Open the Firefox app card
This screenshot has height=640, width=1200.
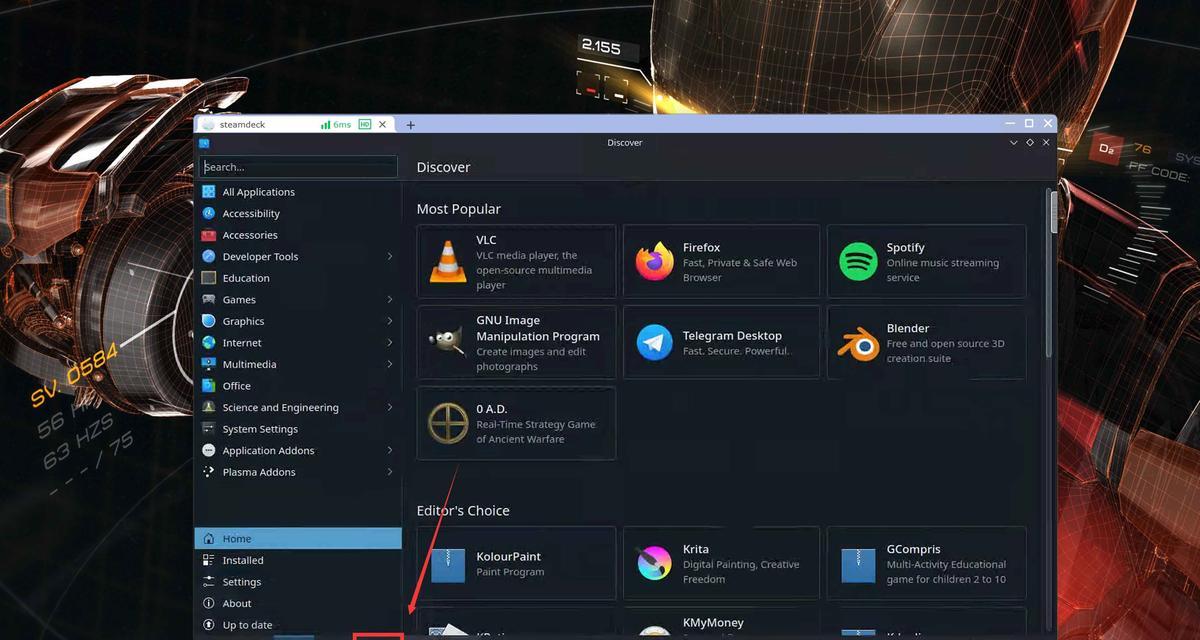[x=721, y=261]
